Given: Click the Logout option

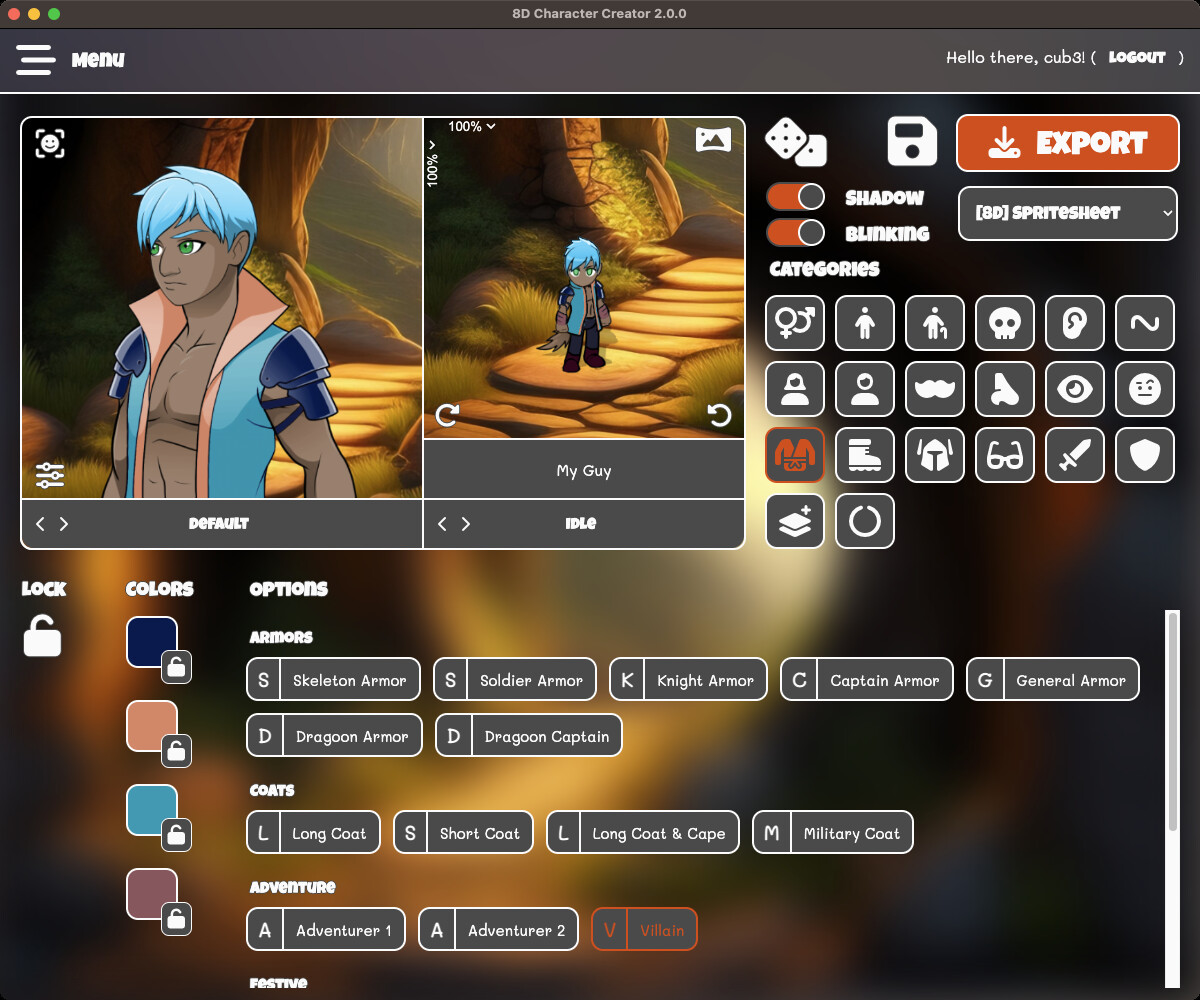Looking at the screenshot, I should pos(1137,57).
